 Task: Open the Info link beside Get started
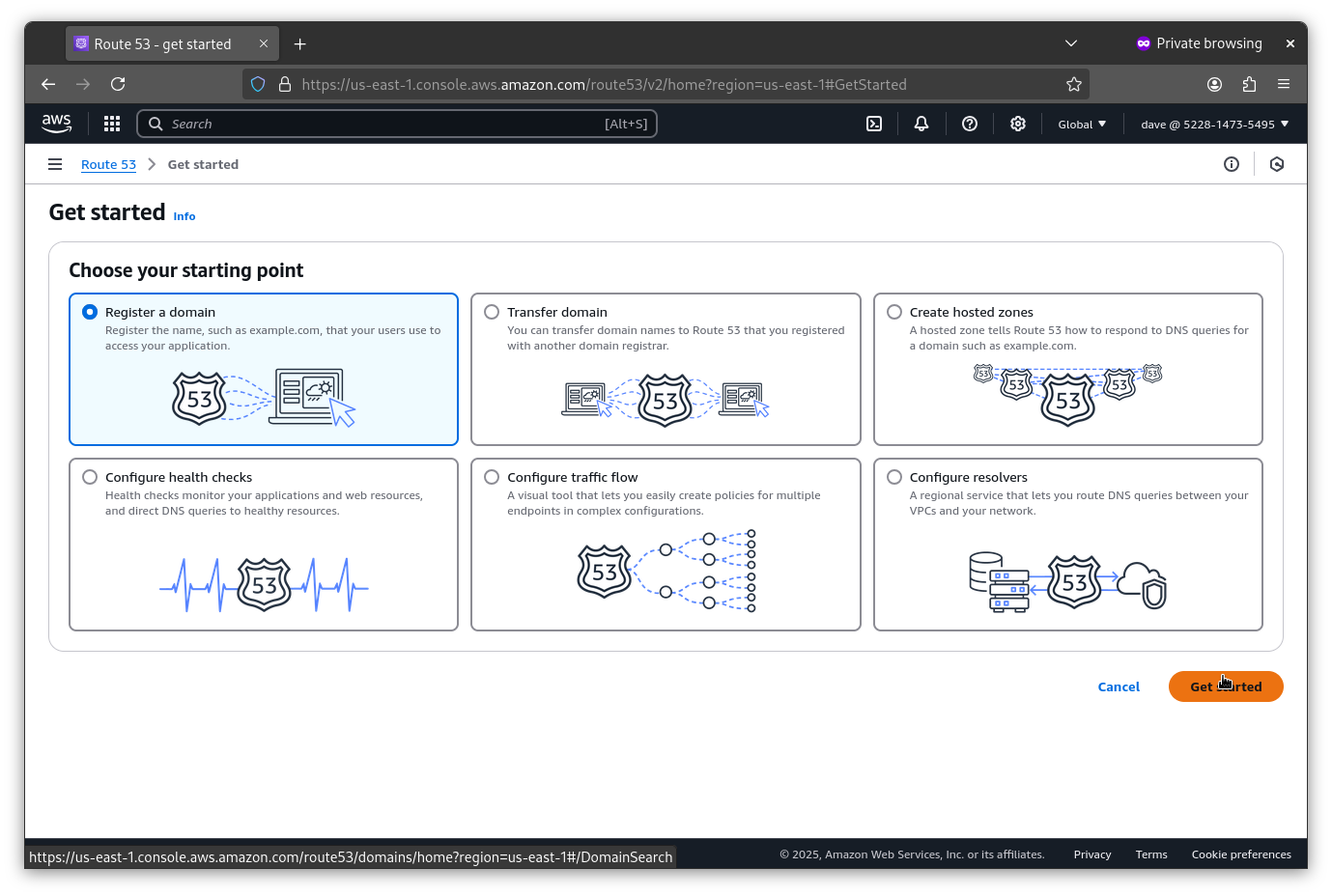(184, 216)
